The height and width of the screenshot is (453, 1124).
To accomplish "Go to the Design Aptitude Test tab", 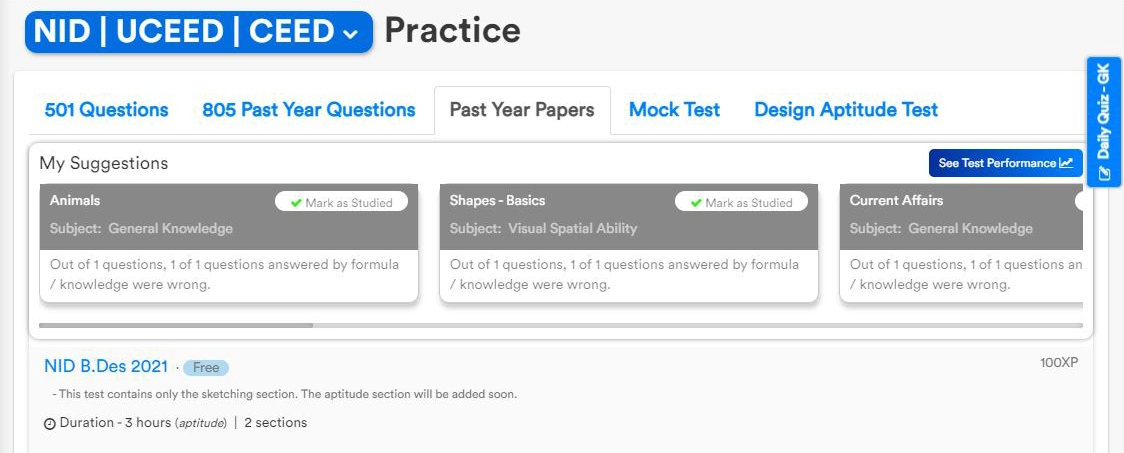I will [x=846, y=110].
